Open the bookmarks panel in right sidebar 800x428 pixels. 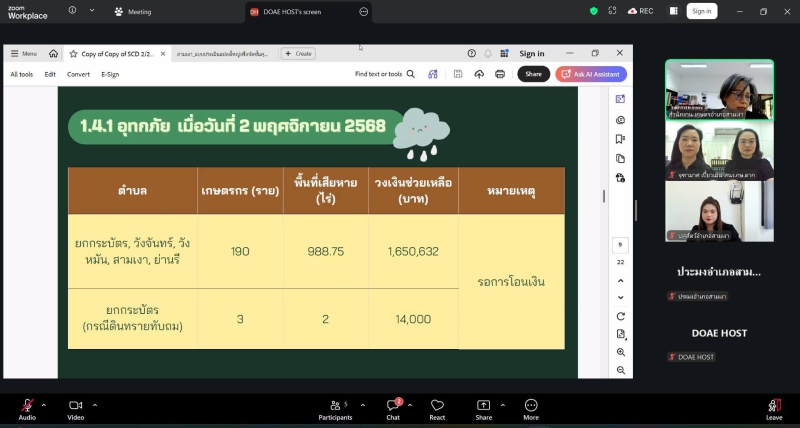[621, 139]
